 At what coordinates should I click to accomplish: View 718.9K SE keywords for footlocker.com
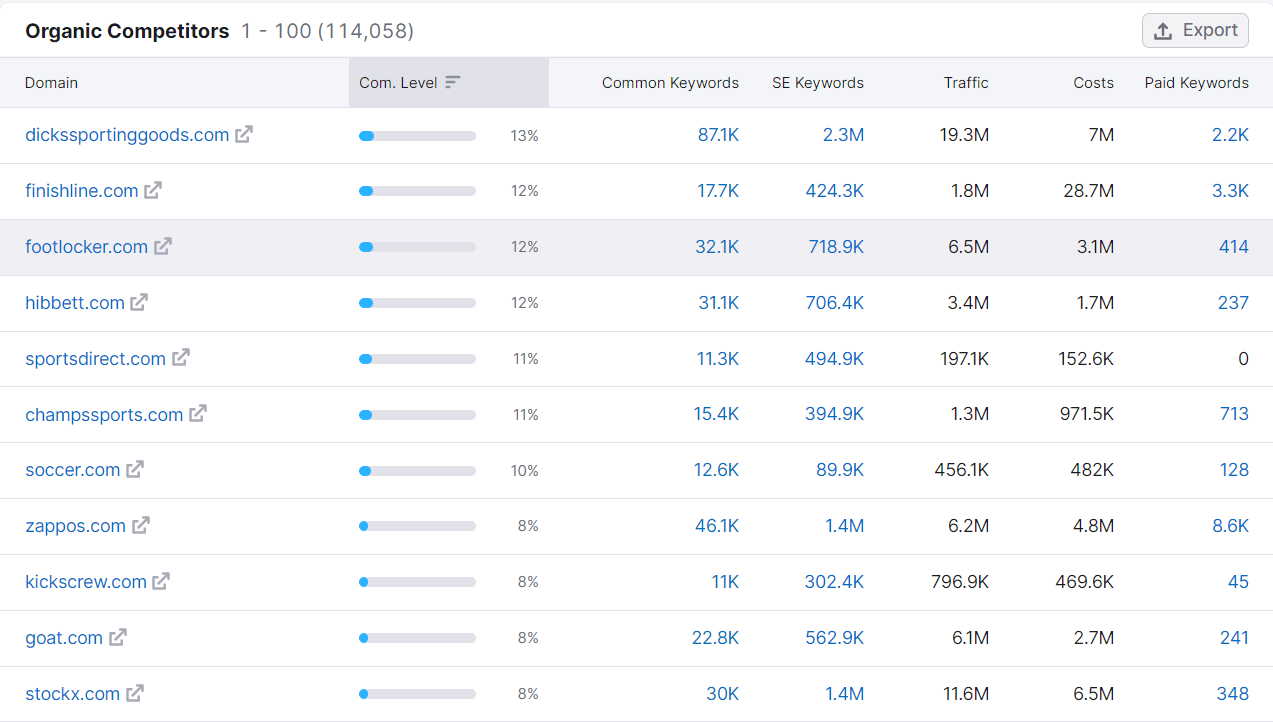[x=836, y=246]
